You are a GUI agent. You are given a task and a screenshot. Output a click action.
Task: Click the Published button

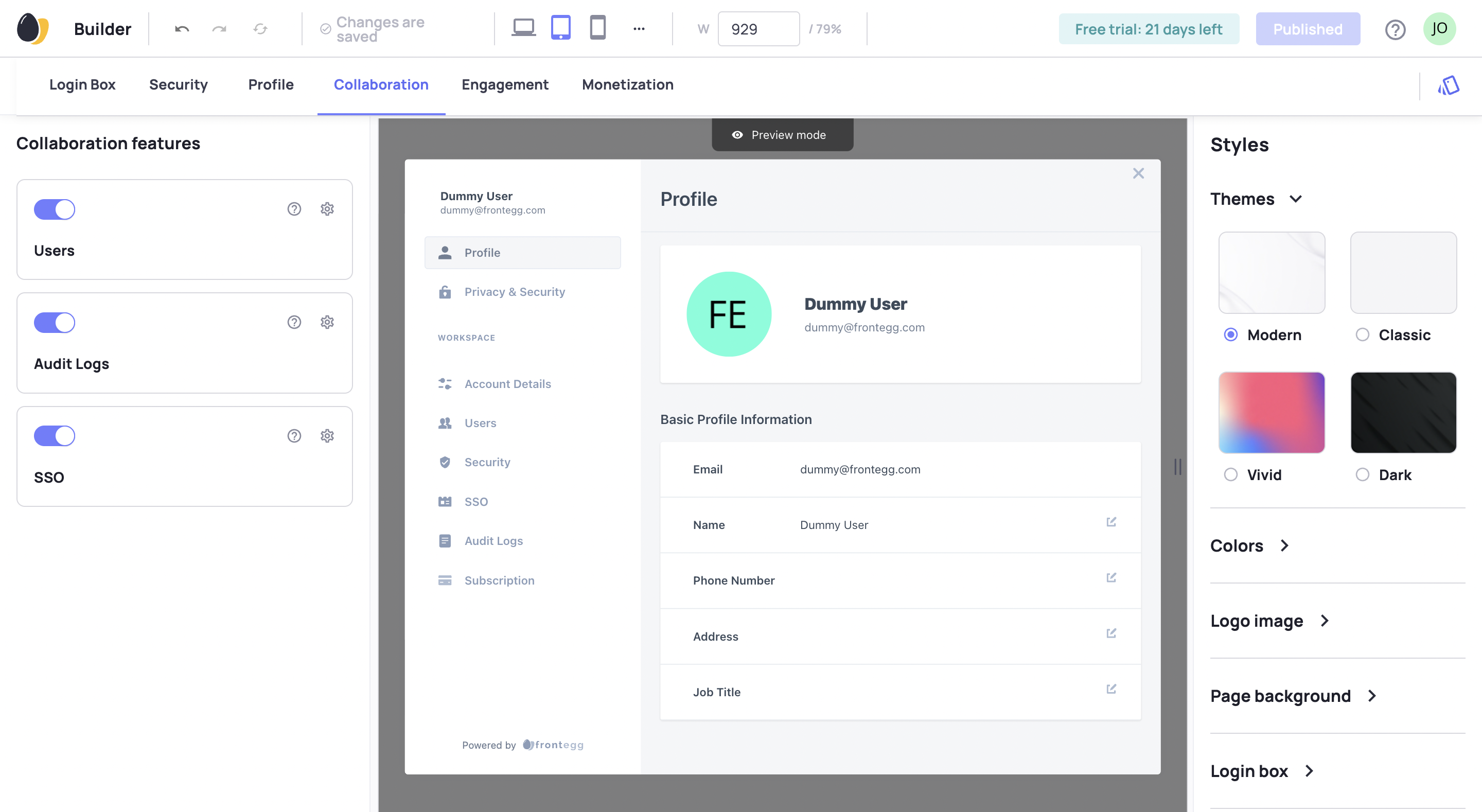tap(1307, 29)
